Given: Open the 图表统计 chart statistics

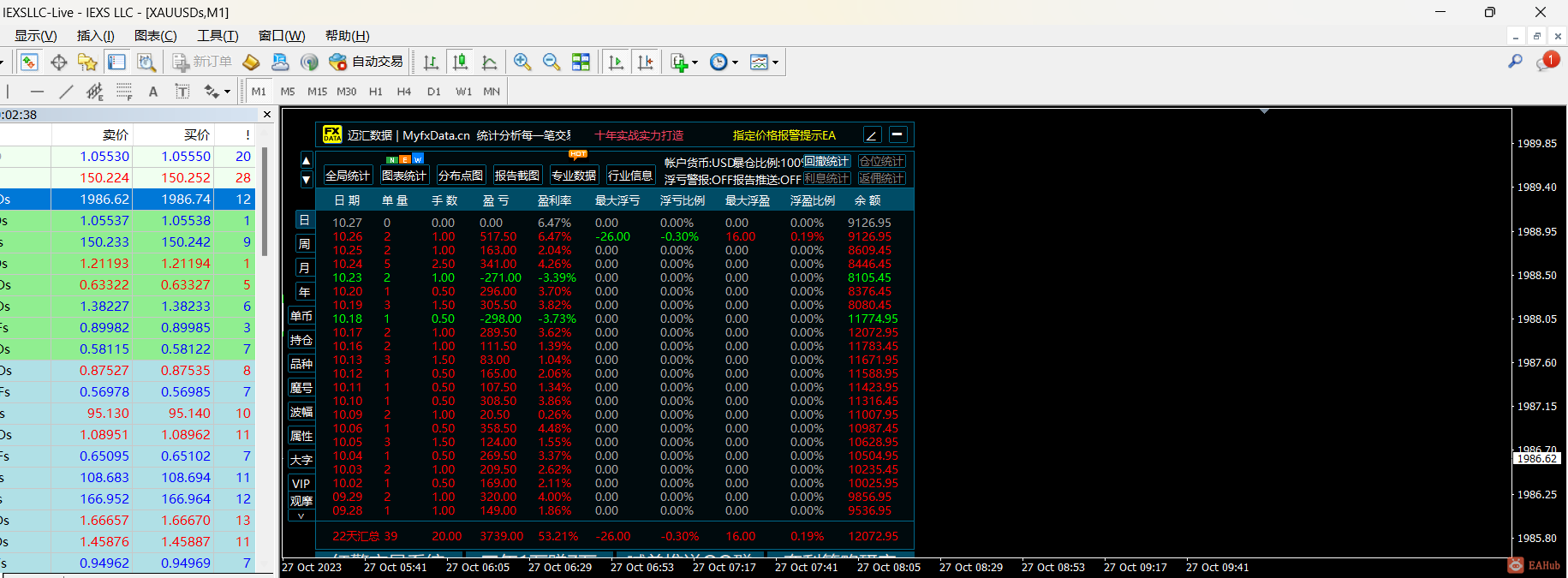Looking at the screenshot, I should (404, 176).
